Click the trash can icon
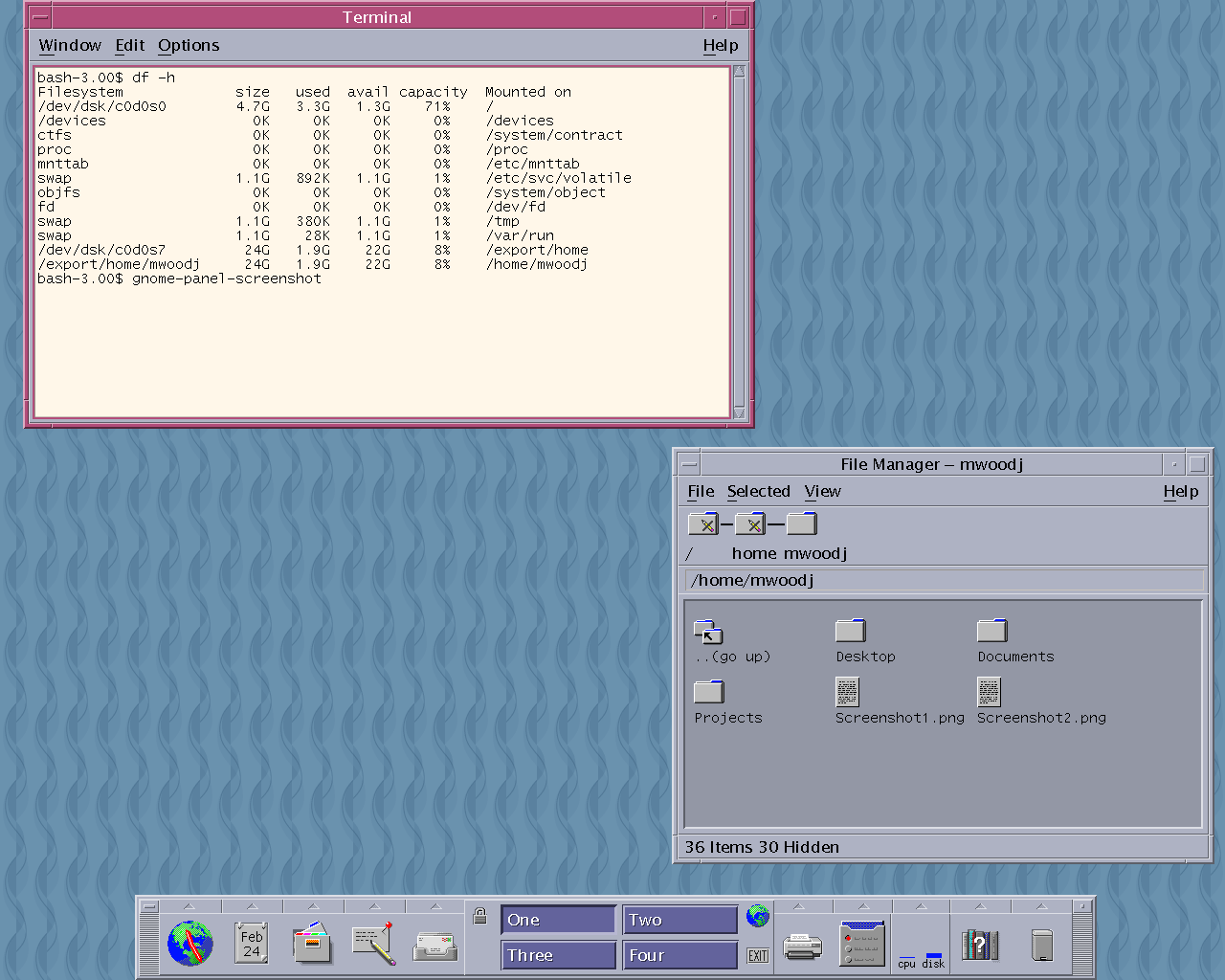This screenshot has width=1225, height=980. click(1042, 946)
